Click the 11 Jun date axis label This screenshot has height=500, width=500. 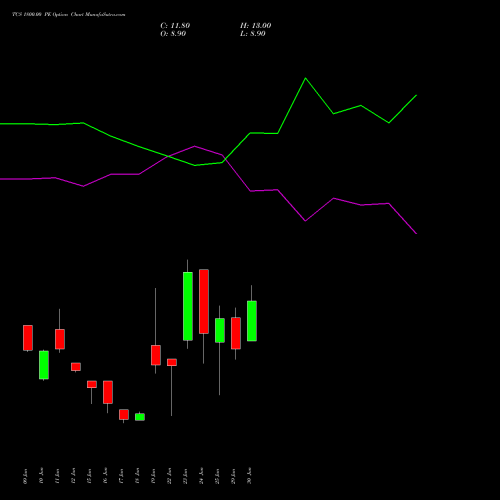(x=58, y=476)
